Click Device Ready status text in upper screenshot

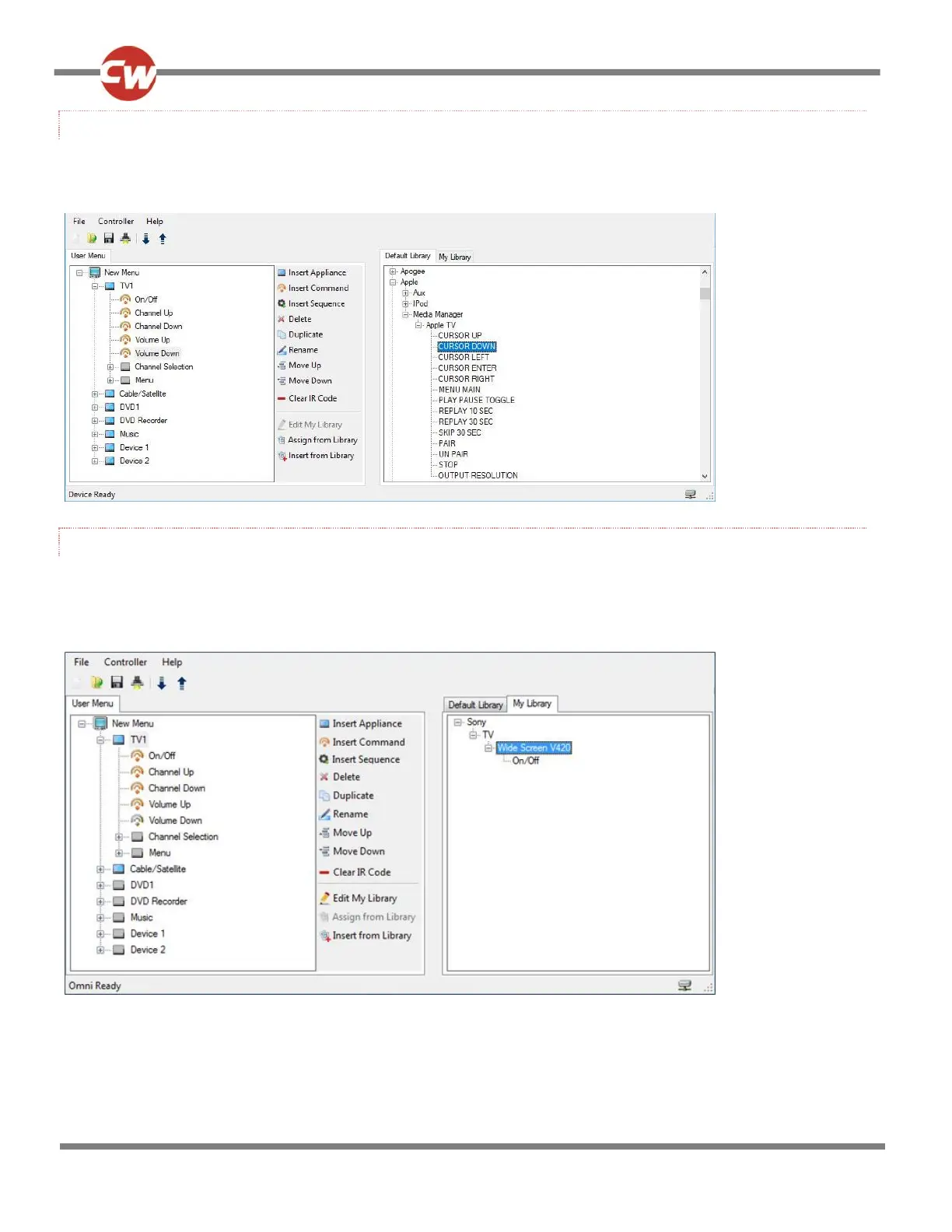click(92, 495)
